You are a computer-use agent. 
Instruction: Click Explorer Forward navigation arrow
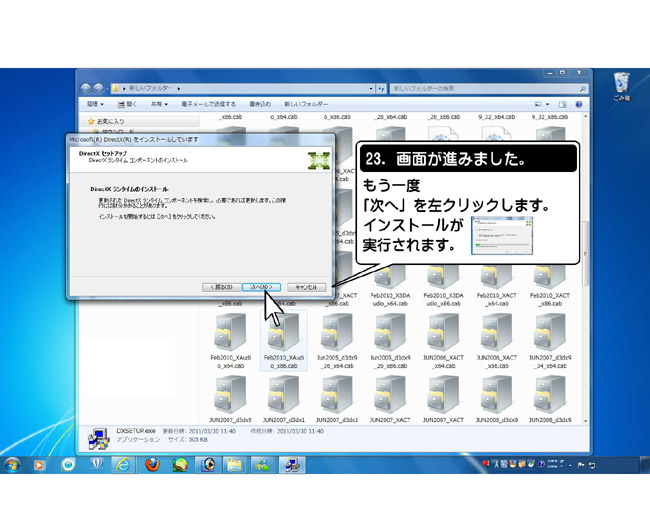point(98,88)
